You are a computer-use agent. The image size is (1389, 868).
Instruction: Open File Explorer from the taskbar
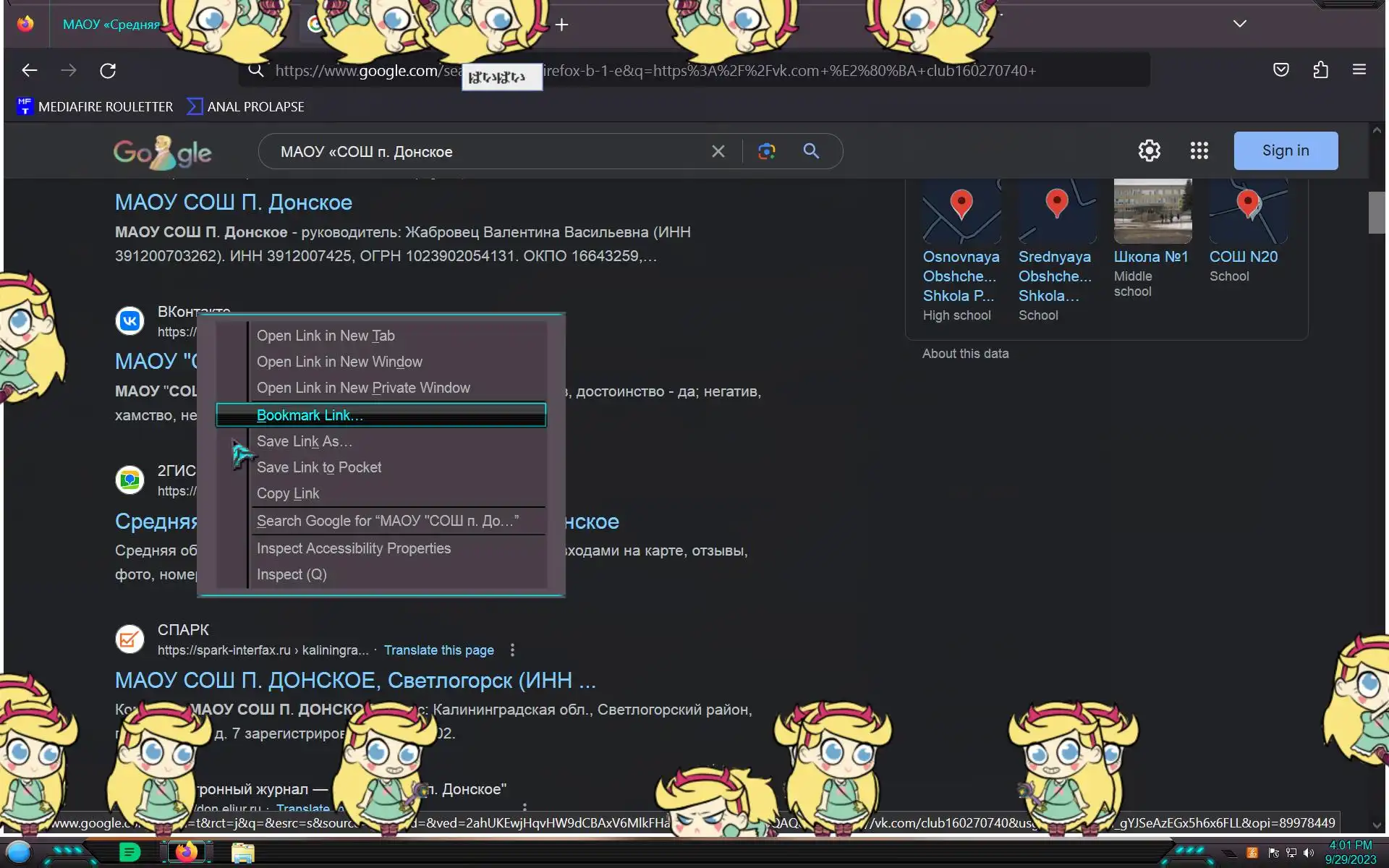pos(242,853)
